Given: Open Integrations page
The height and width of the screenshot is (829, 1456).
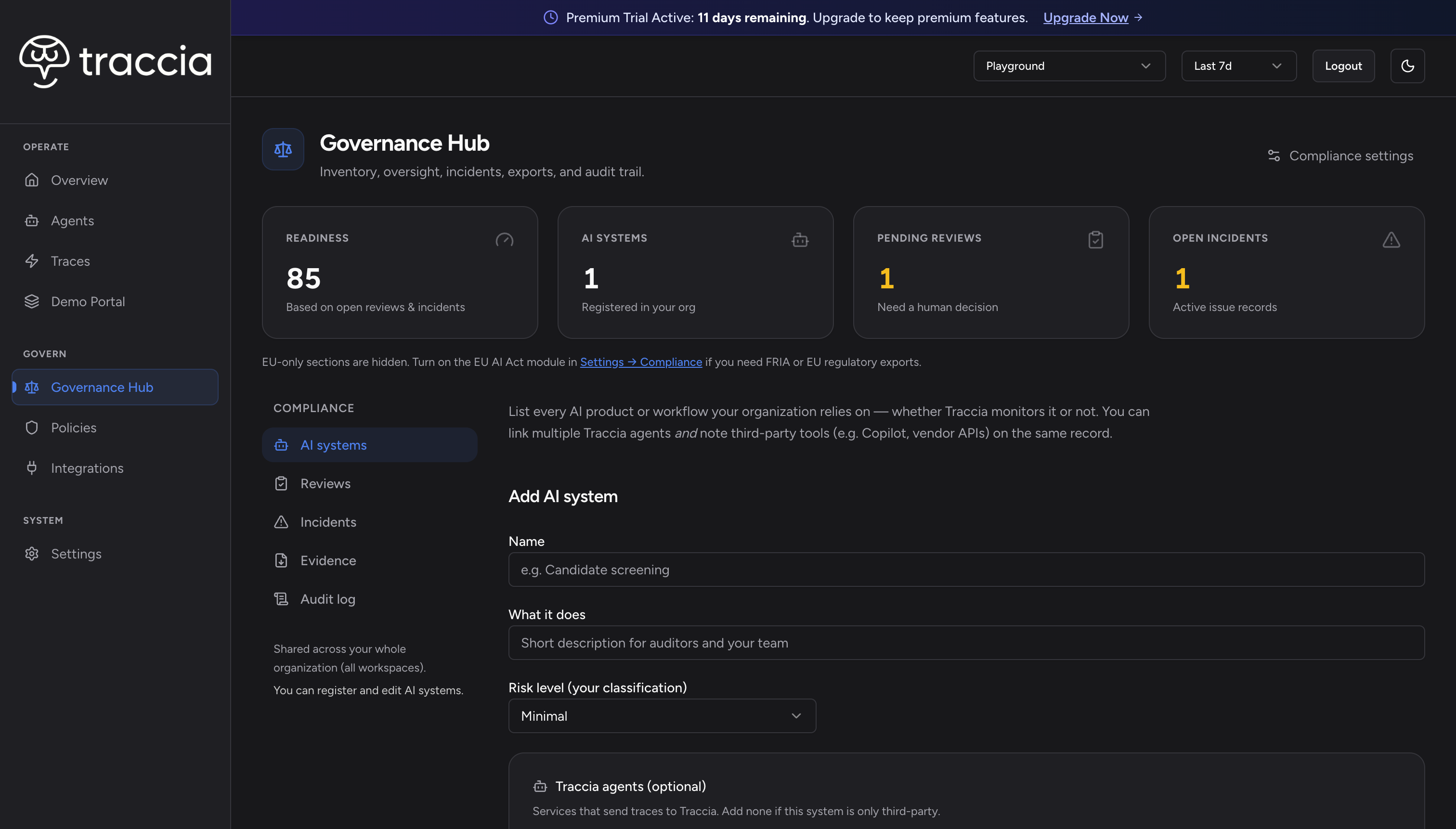Looking at the screenshot, I should click(115, 468).
